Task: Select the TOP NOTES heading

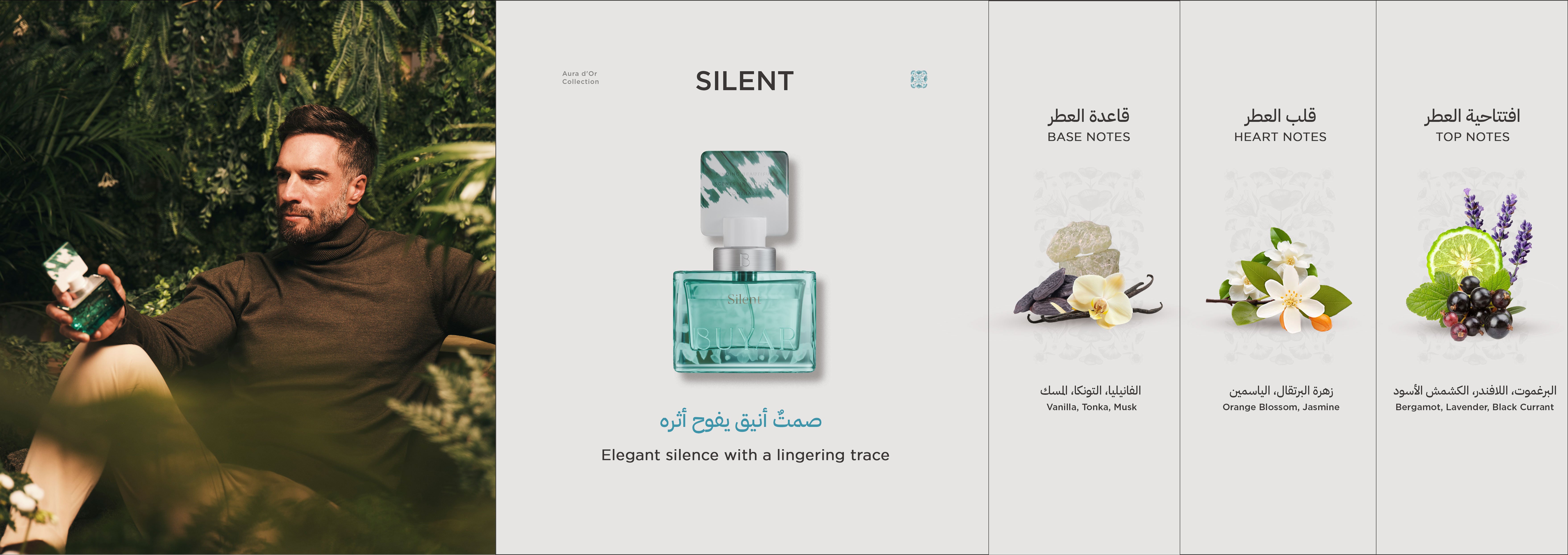Action: (1473, 137)
